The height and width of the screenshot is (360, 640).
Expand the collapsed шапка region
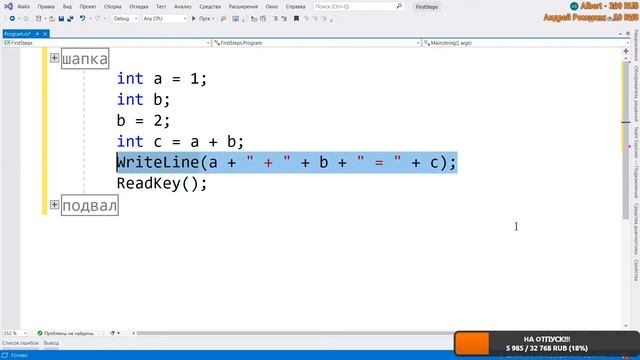point(54,58)
